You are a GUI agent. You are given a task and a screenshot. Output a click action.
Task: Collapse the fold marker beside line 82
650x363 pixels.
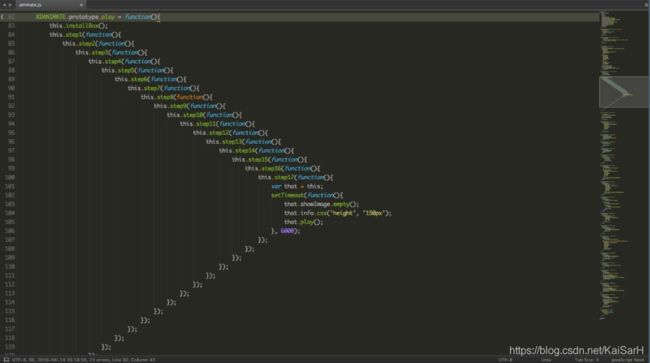click(2, 17)
